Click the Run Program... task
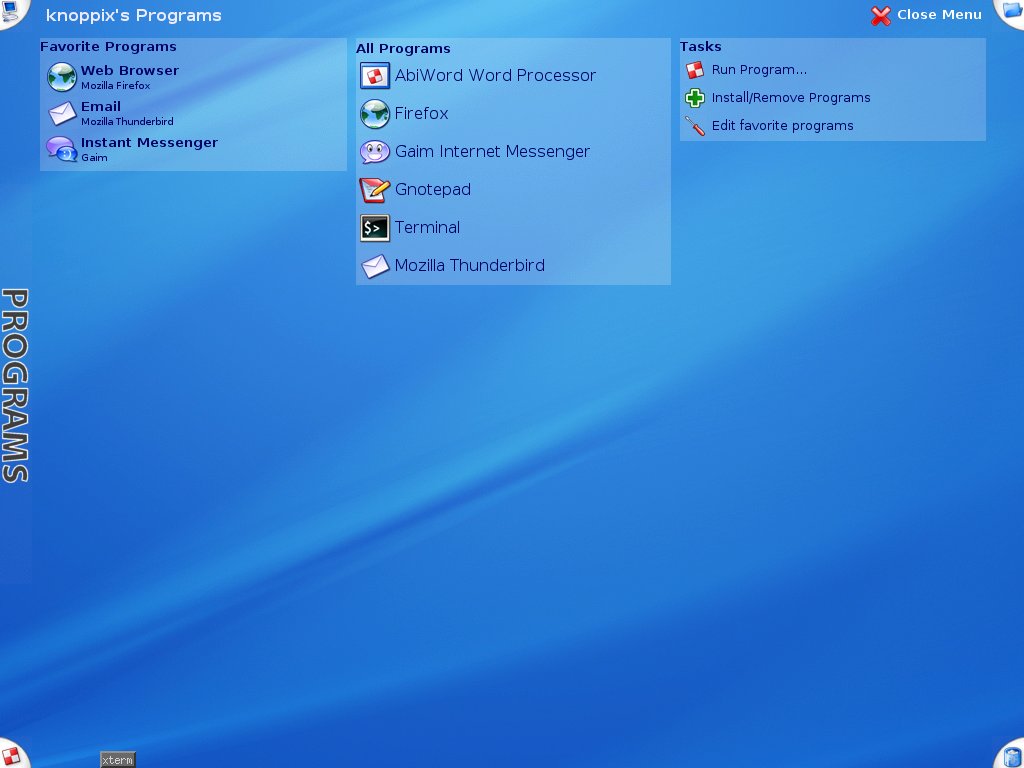Viewport: 1024px width, 768px height. tap(759, 70)
